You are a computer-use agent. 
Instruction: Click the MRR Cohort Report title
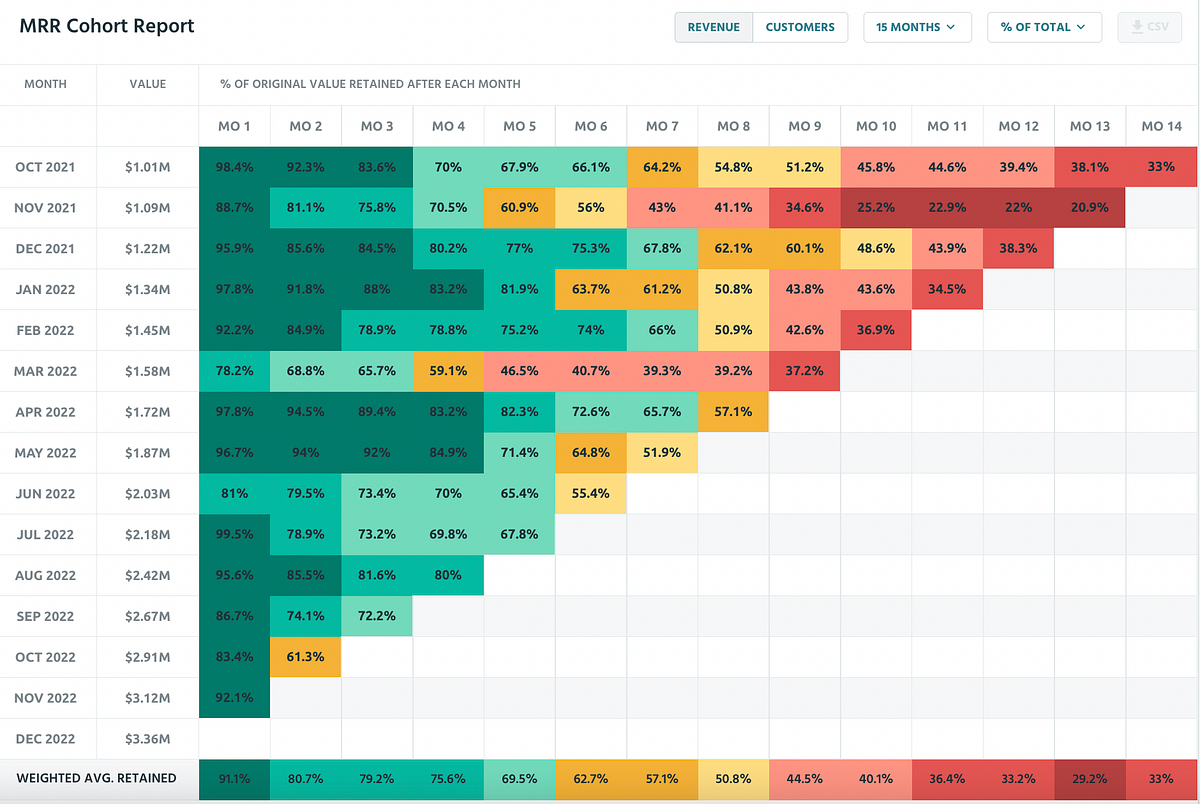click(x=106, y=26)
